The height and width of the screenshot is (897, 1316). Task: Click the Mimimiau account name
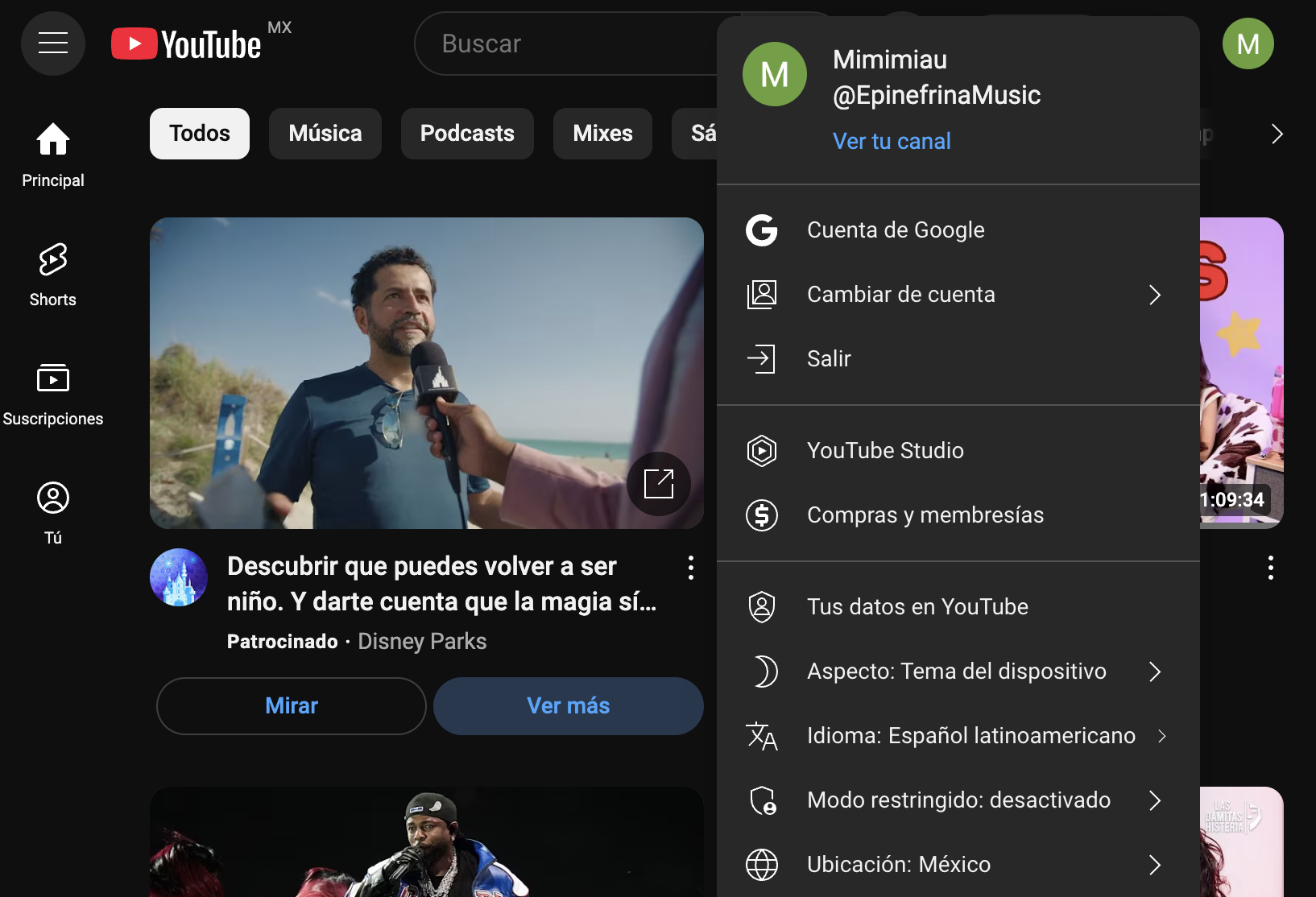click(890, 60)
